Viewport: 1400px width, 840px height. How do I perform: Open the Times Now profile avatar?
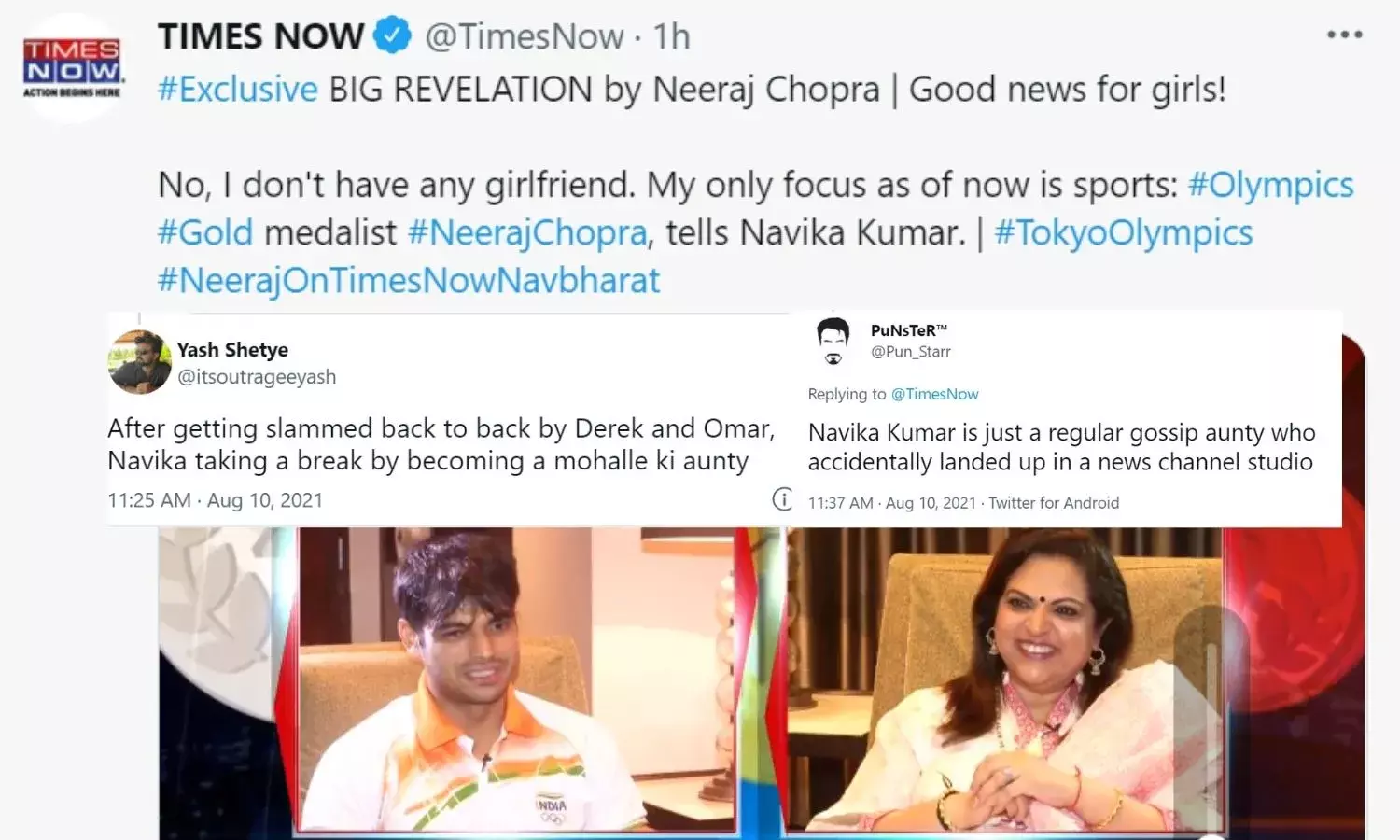pos(72,67)
